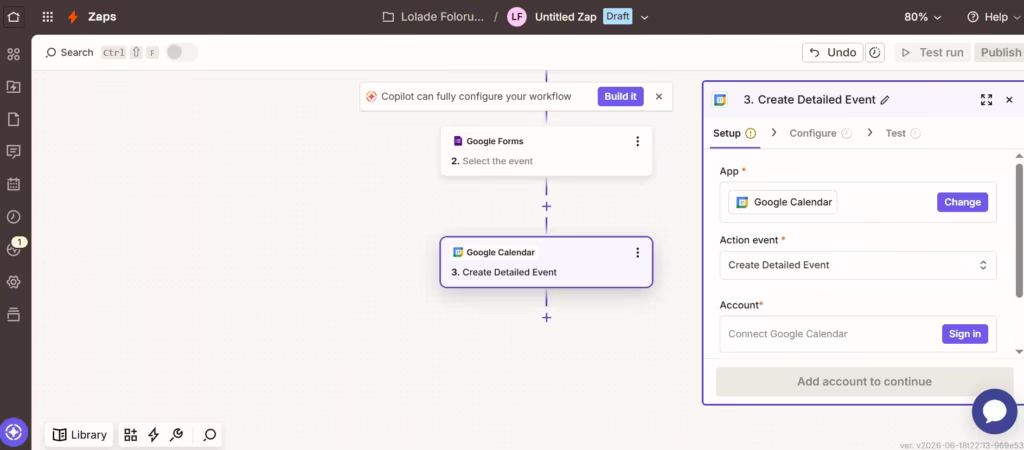Click the panel vertical scrollbar
The height and width of the screenshot is (450, 1024).
tap(1019, 230)
